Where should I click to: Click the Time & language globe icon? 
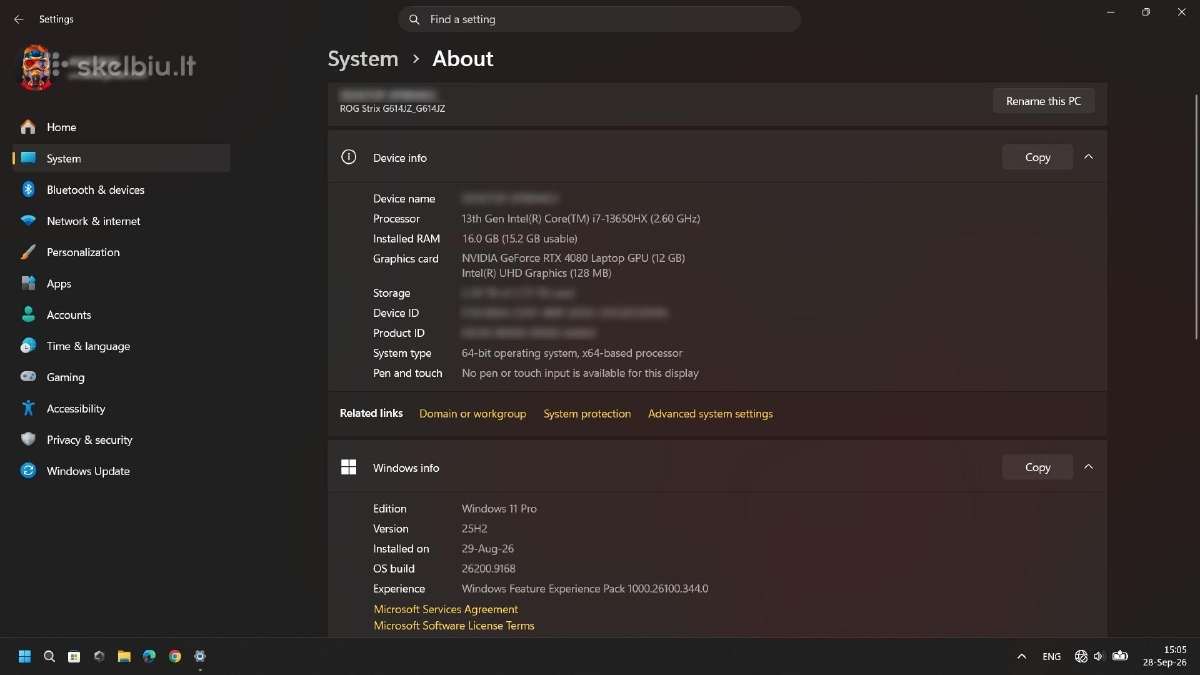[28, 346]
